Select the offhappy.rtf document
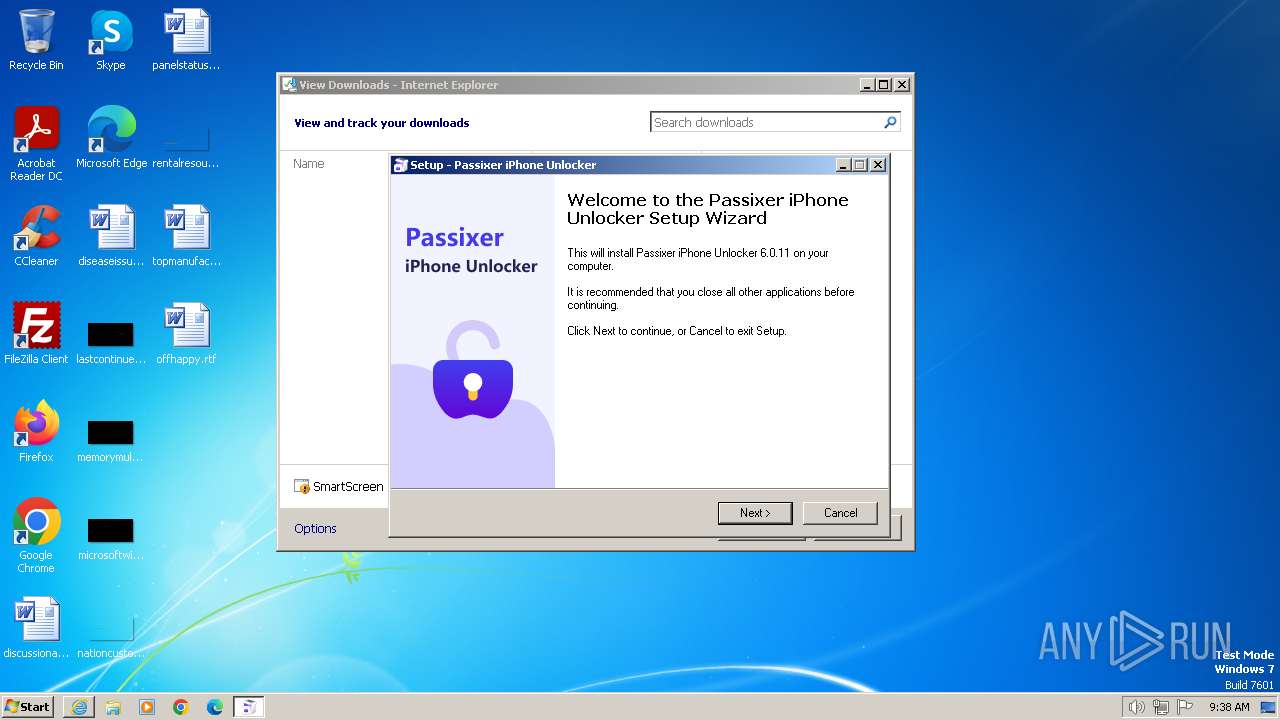The height and width of the screenshot is (720, 1280). point(187,333)
